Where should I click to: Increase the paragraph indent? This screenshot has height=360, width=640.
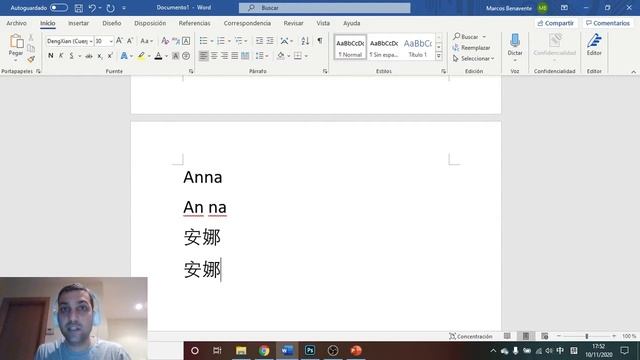(270, 41)
